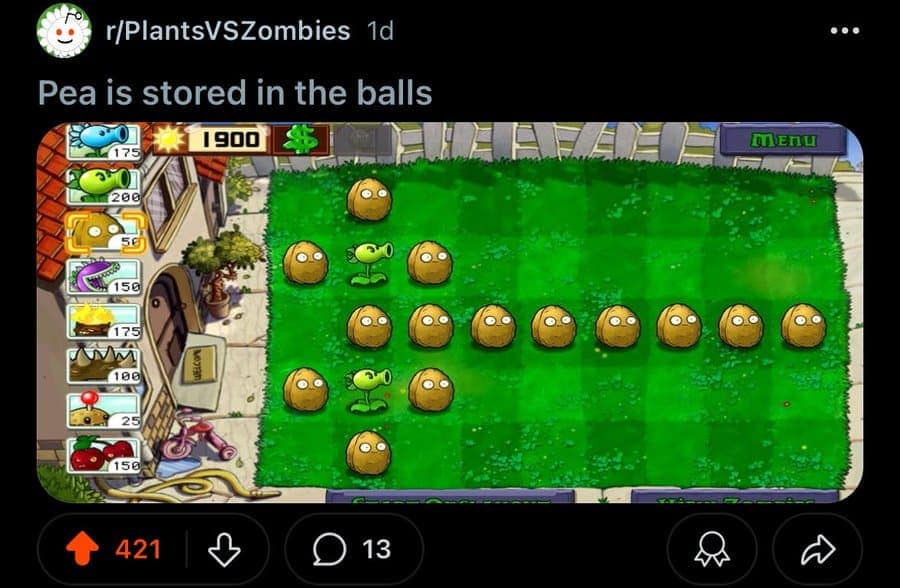The height and width of the screenshot is (588, 900).
Task: Select the Chomper seed packet
Action: [x=104, y=276]
